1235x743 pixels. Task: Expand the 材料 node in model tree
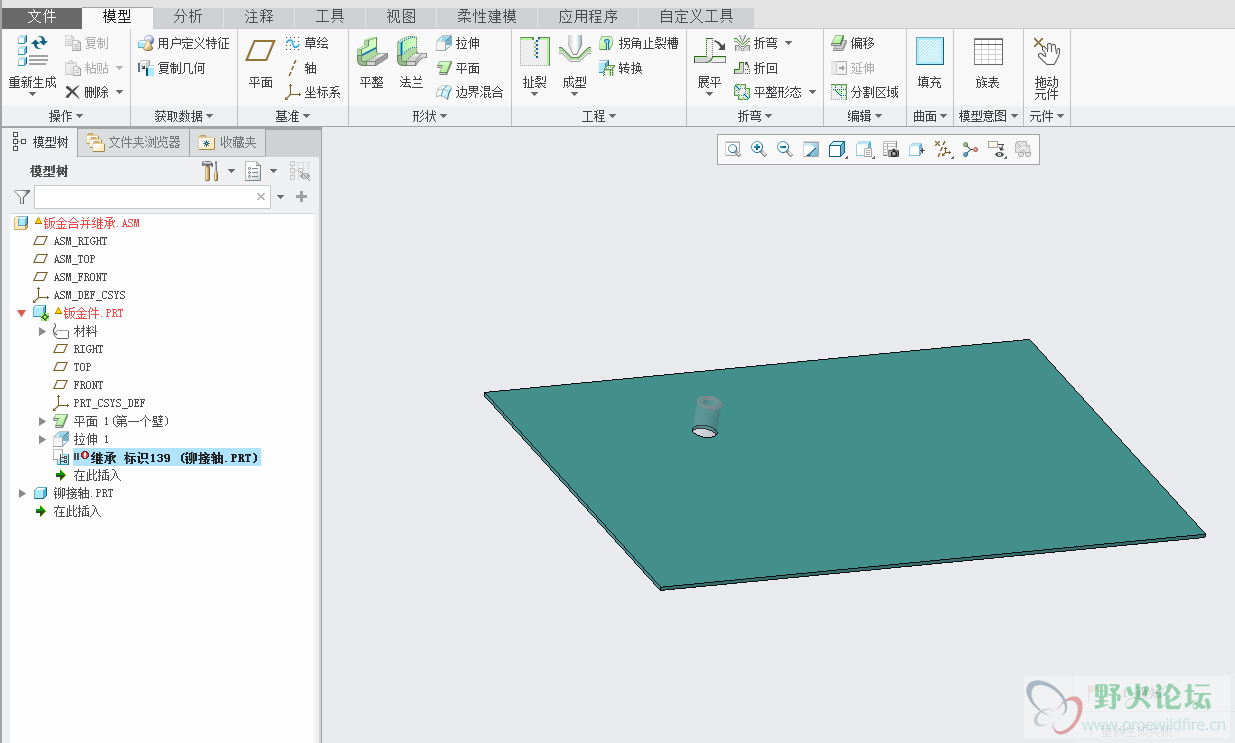[42, 331]
